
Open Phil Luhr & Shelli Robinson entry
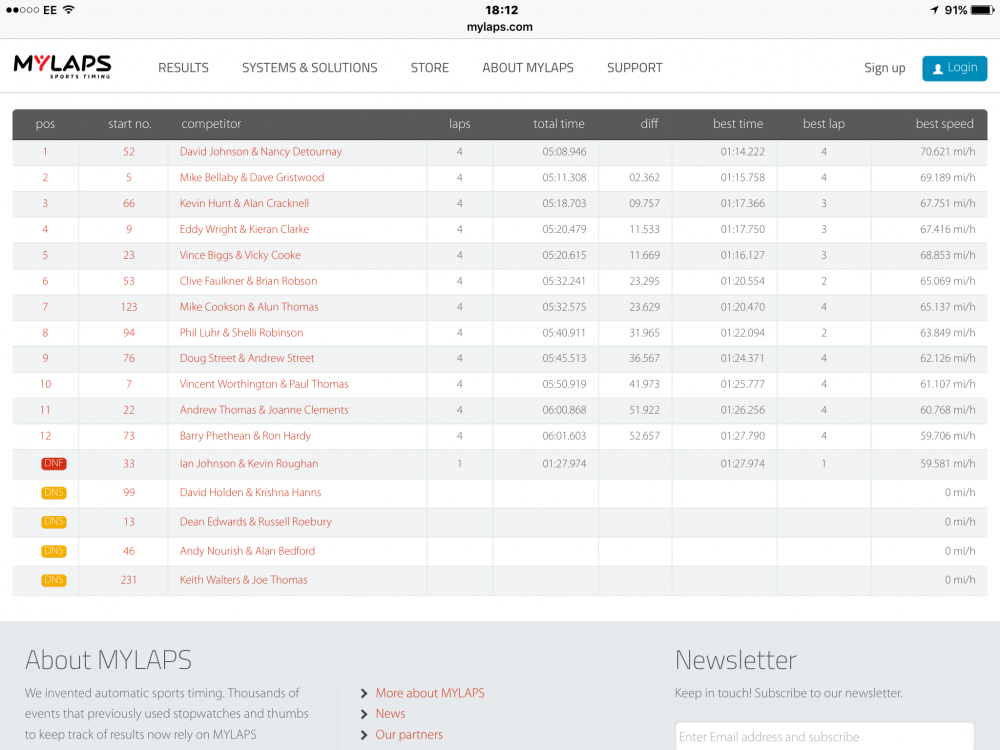[x=241, y=332]
